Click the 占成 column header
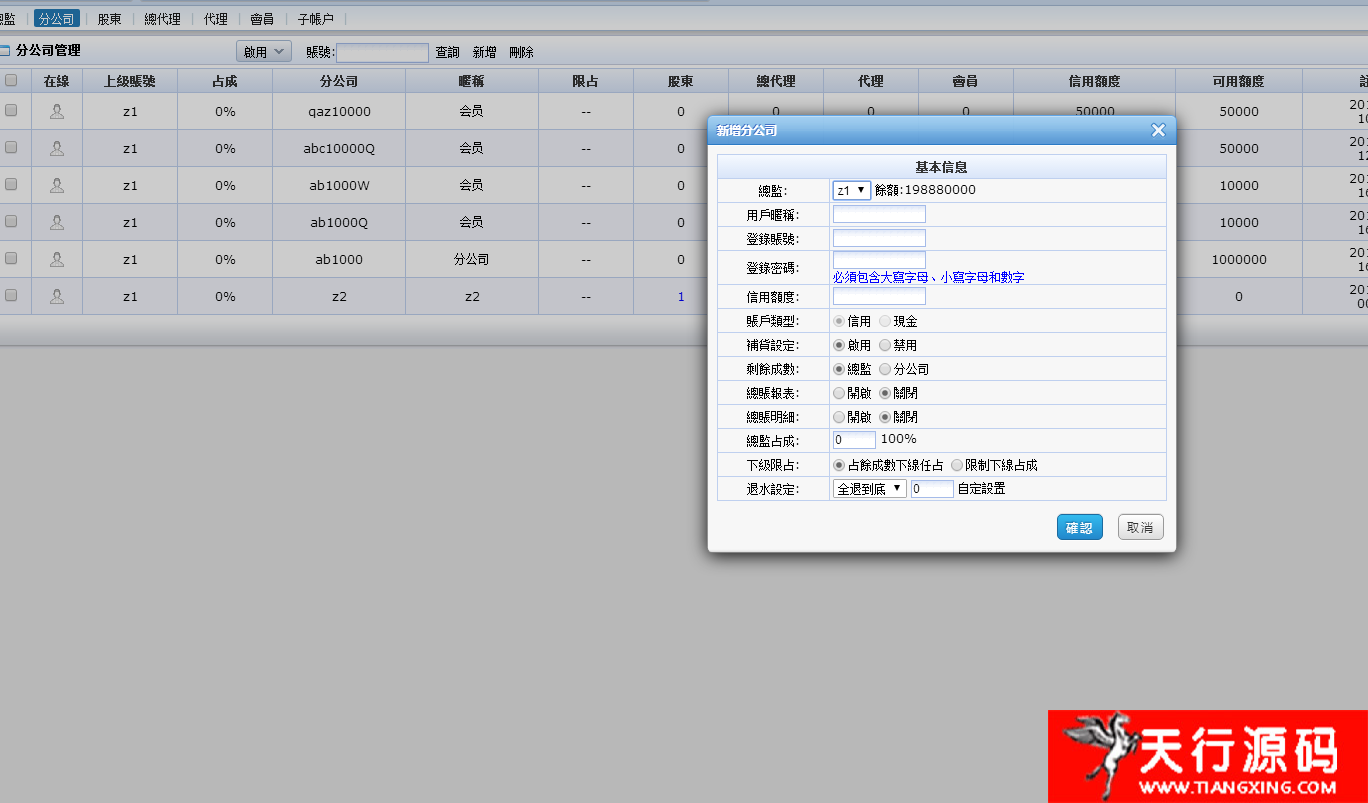1368x803 pixels. 225,81
